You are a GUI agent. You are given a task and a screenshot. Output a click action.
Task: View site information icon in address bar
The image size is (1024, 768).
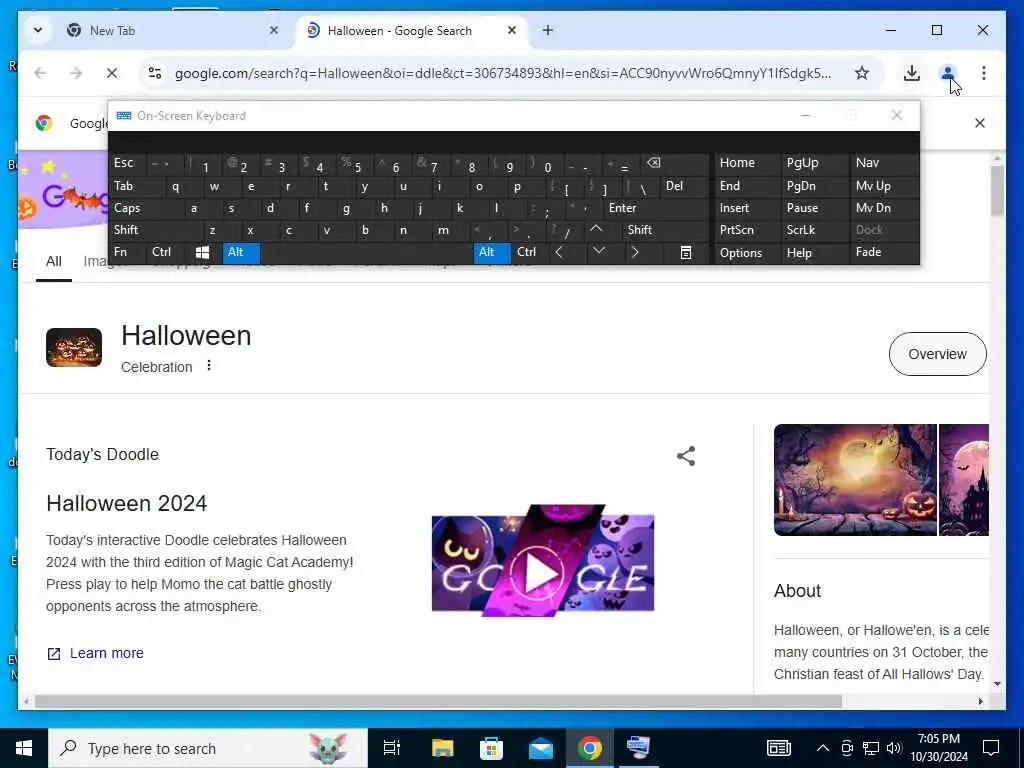(x=155, y=73)
